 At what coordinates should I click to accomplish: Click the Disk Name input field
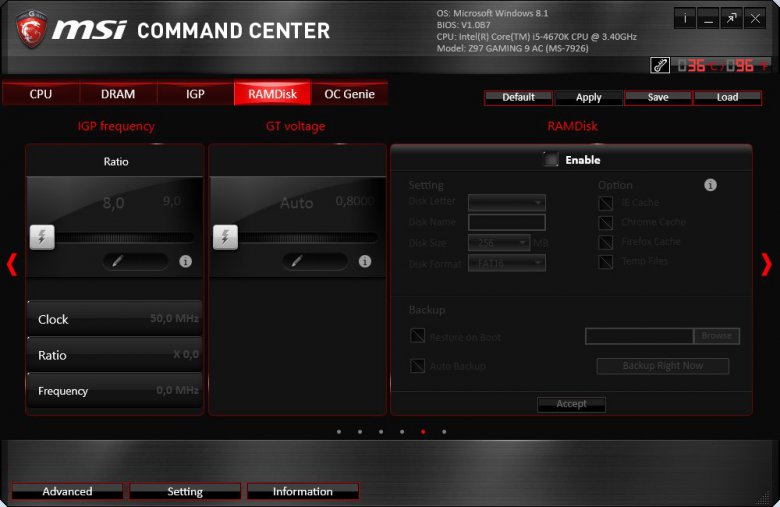tap(507, 222)
